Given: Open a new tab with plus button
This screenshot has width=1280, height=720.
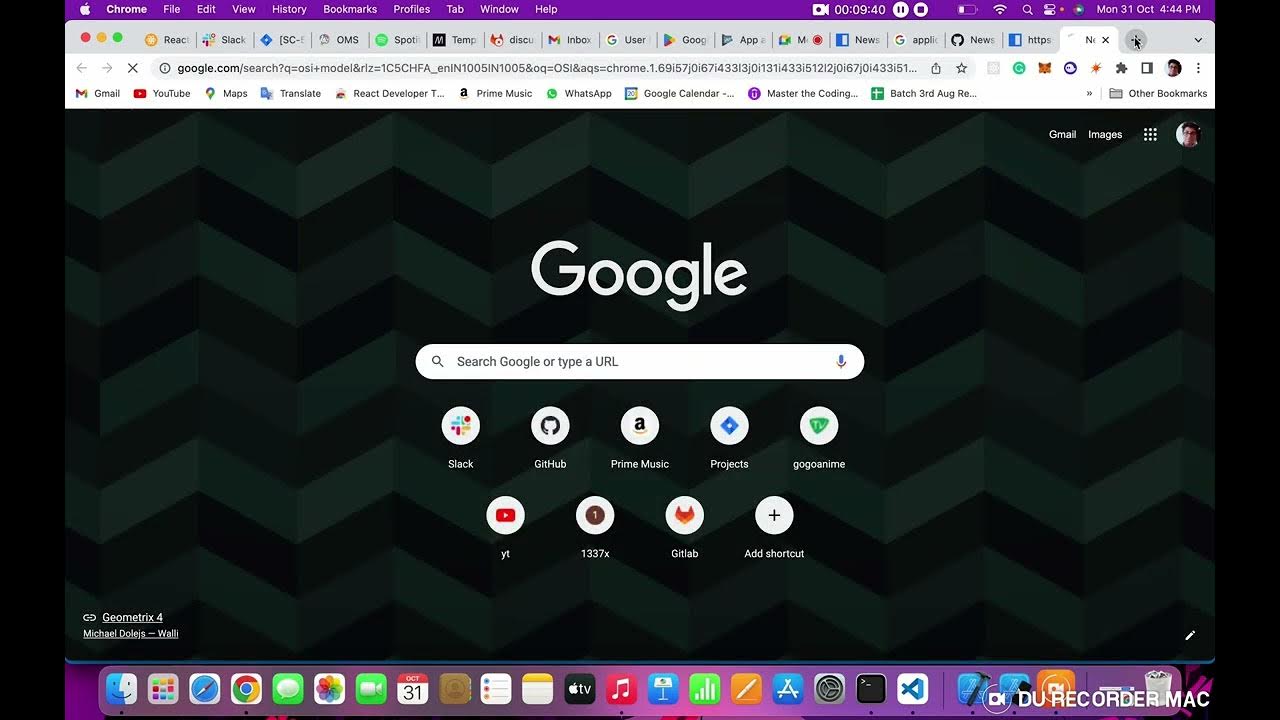Looking at the screenshot, I should click(1135, 40).
